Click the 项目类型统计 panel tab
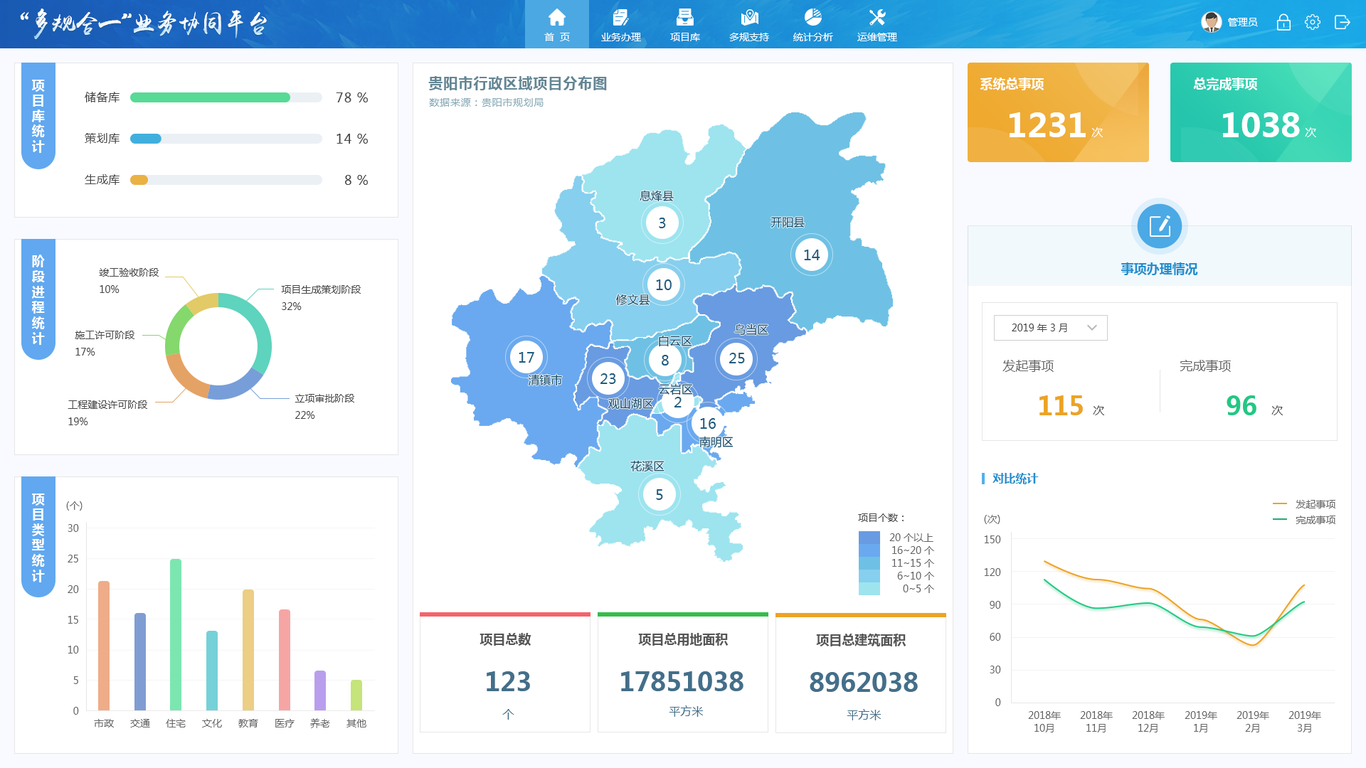Screen dimensions: 1366x768 click(x=38, y=537)
